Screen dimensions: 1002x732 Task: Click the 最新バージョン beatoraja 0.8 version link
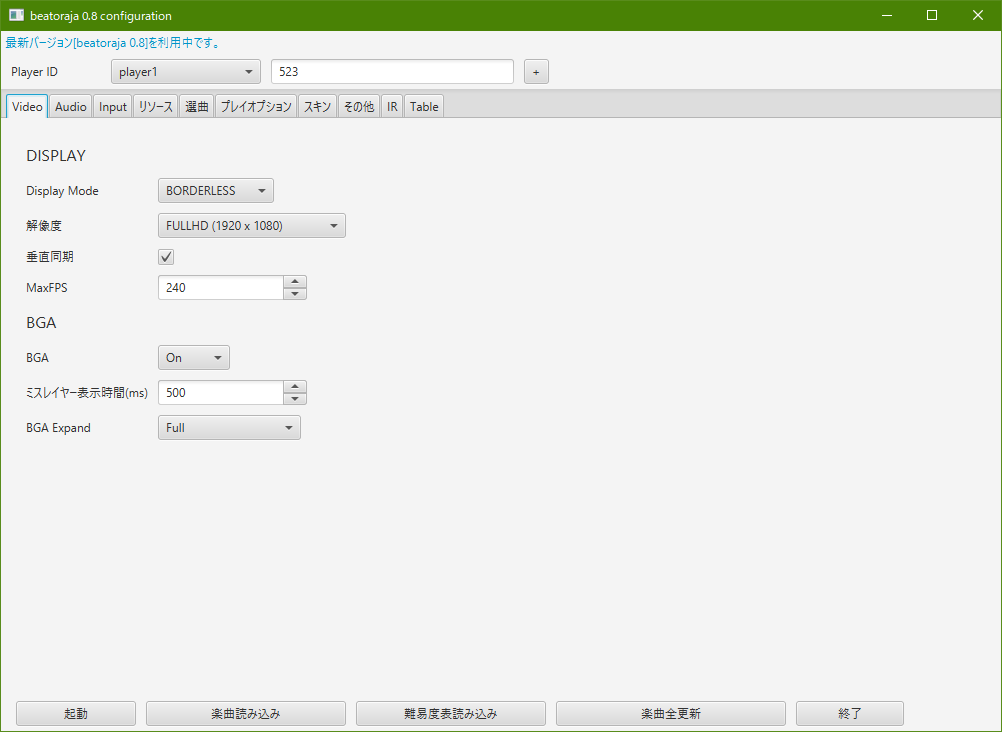tap(113, 43)
